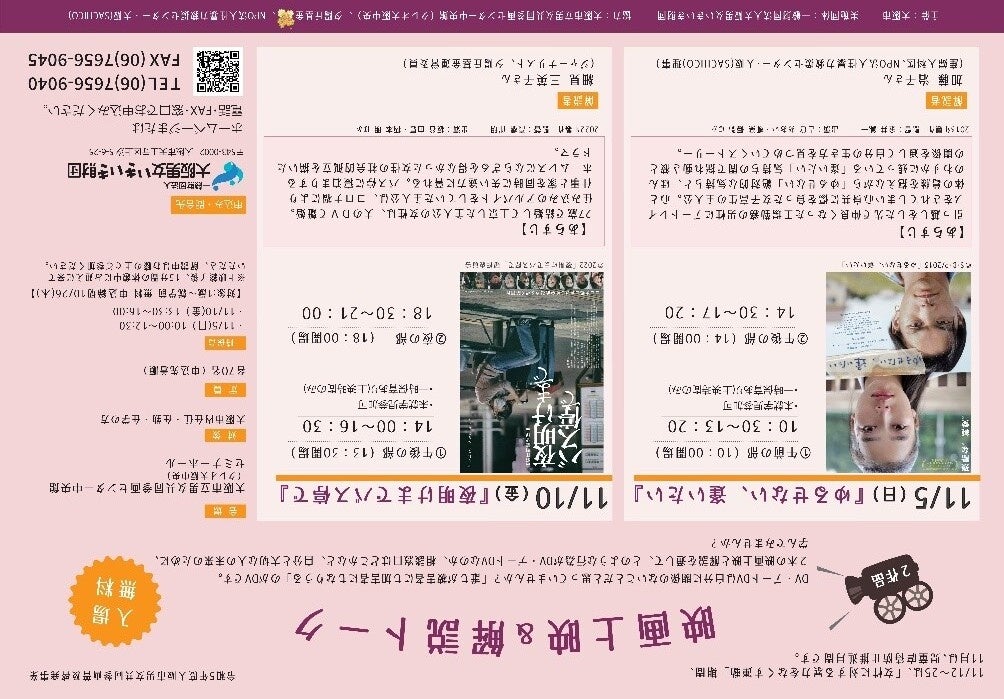Open the 夜明けまでバス停で movie poster
Viewport: 1004px width, 699px height.
531,373
